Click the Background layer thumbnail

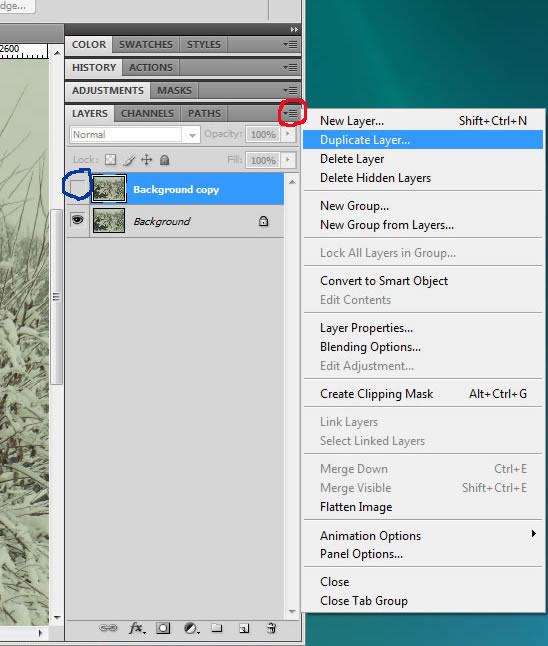coord(109,220)
